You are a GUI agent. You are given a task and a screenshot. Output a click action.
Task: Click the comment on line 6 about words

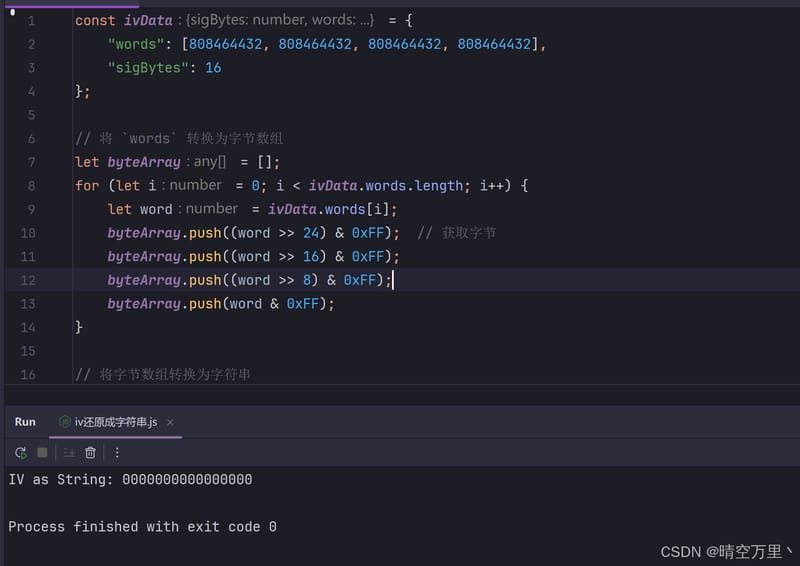point(179,139)
